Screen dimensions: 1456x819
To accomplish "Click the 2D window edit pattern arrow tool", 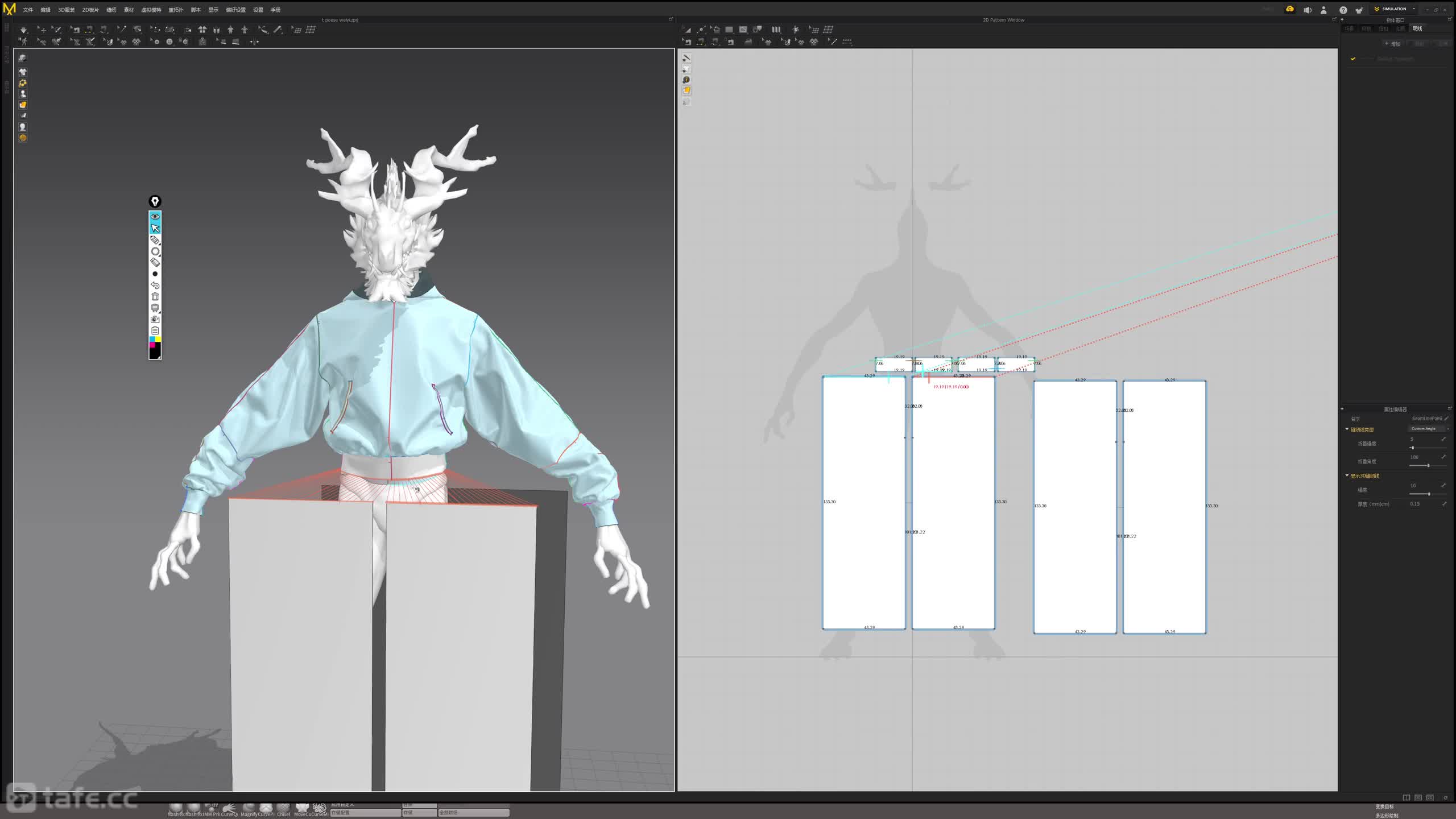I will [686, 30].
